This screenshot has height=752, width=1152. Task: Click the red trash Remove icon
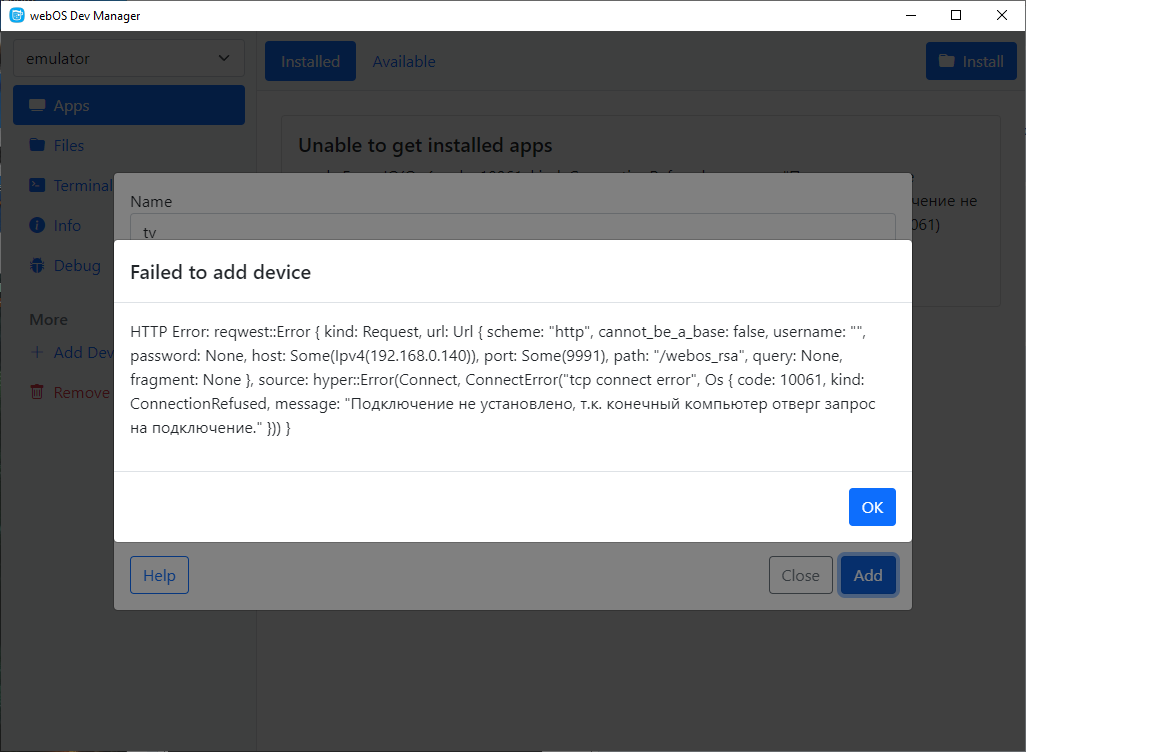[x=37, y=392]
